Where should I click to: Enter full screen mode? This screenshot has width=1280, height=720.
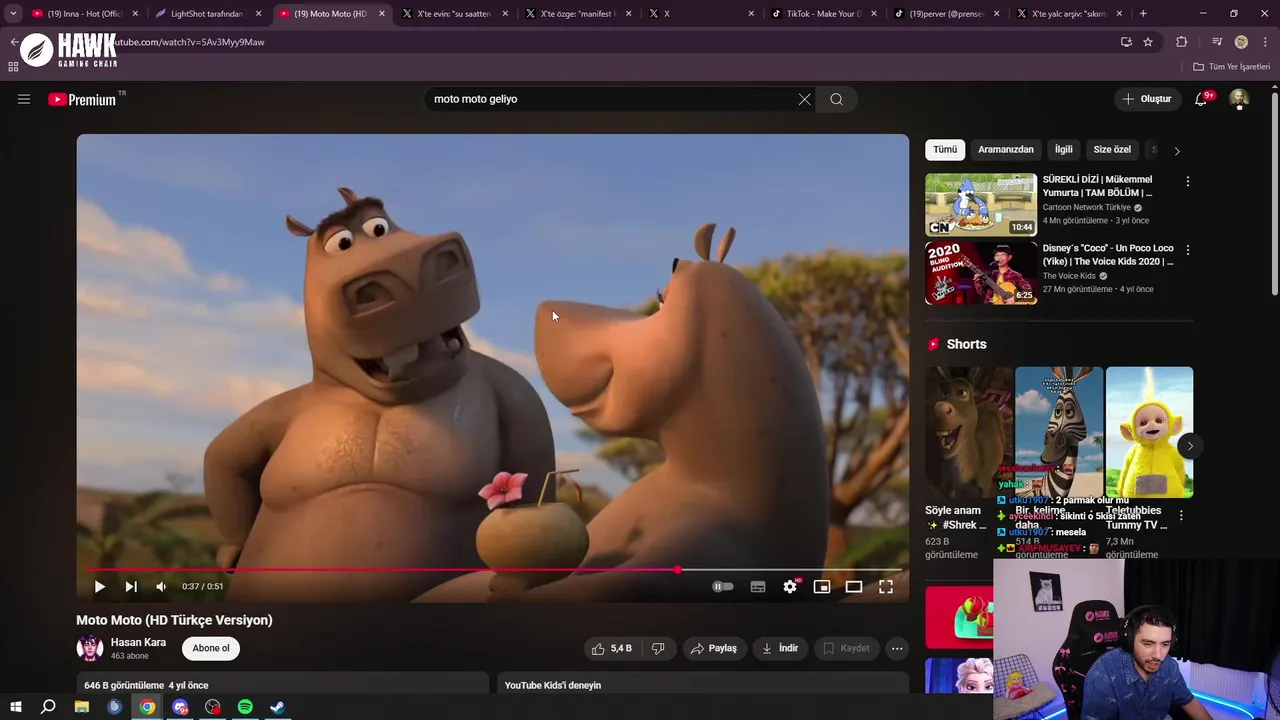click(886, 587)
